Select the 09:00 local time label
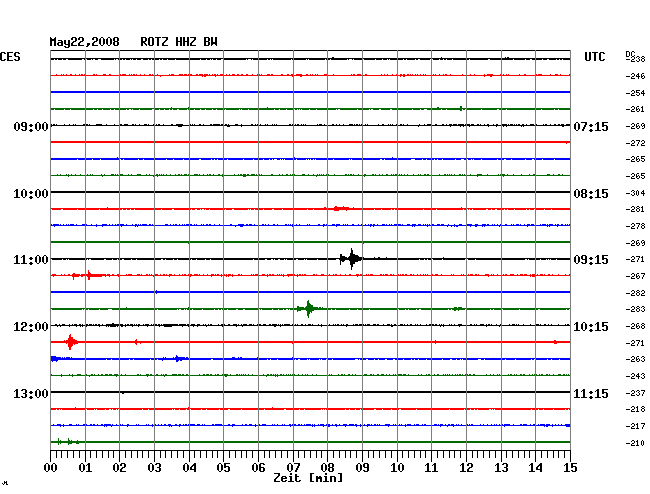This screenshot has width=650, height=494. click(31, 126)
